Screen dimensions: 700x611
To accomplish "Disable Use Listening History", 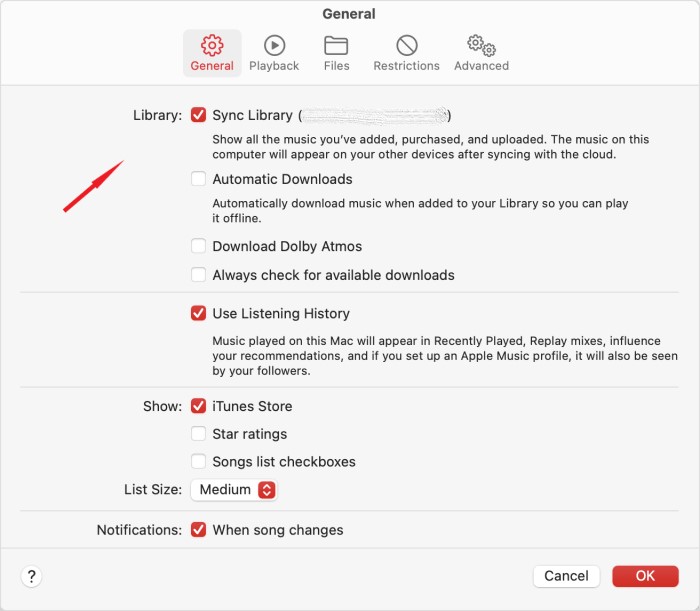I will click(198, 313).
